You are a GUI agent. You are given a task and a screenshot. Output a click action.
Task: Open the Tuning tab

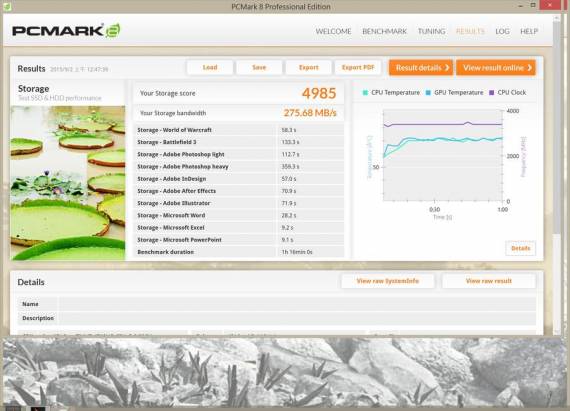click(431, 31)
